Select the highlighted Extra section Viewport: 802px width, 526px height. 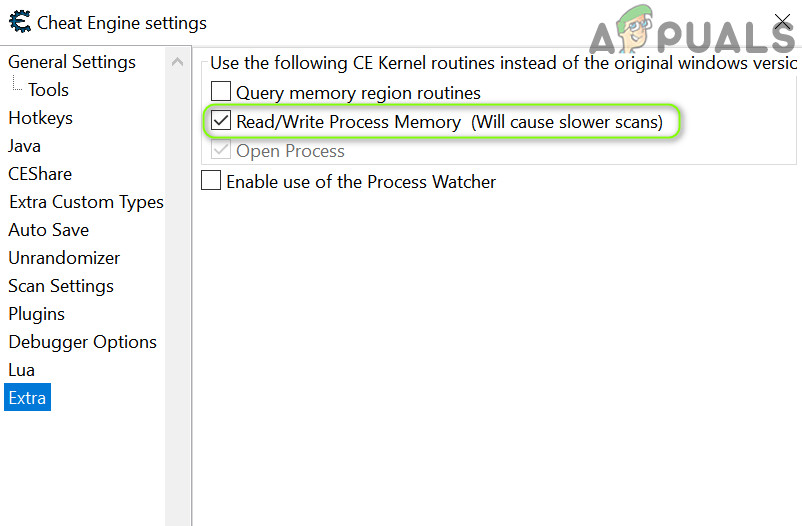[x=27, y=398]
